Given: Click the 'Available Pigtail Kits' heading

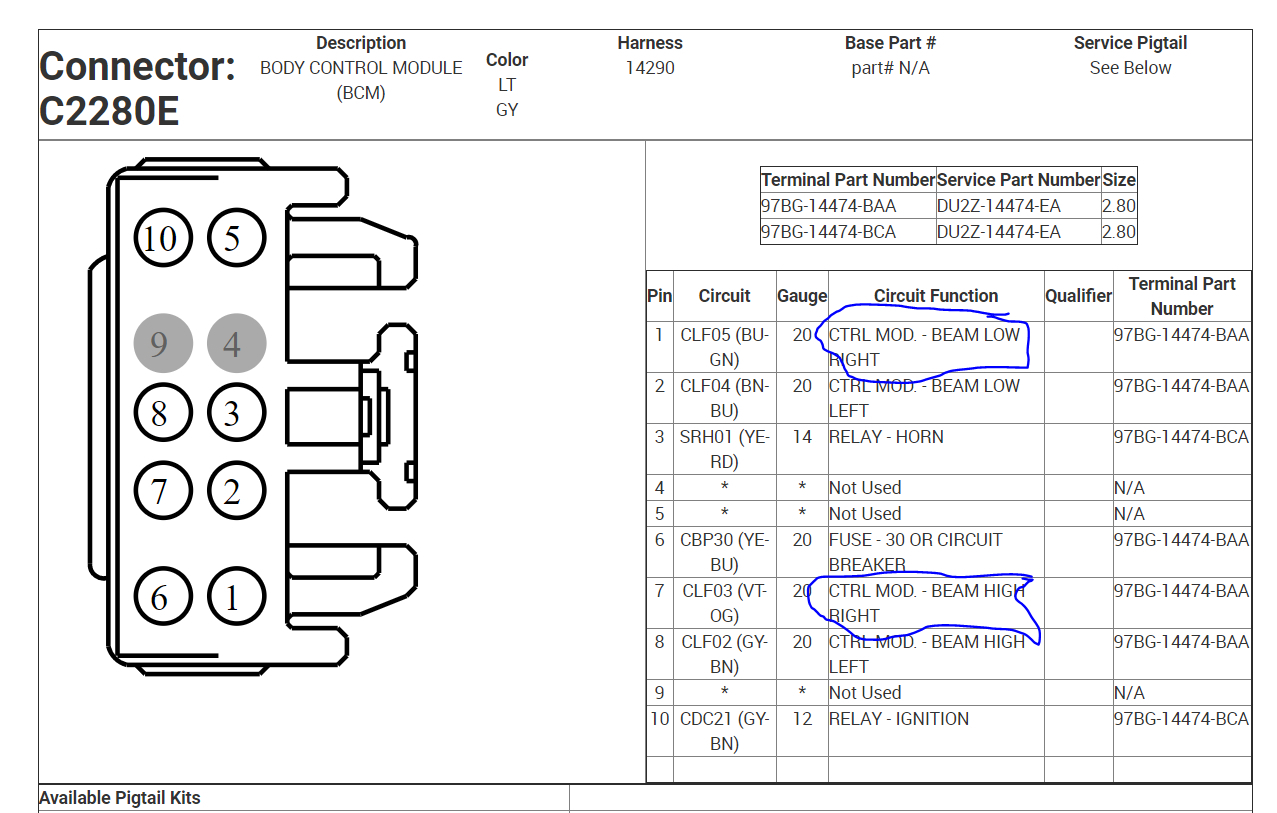Looking at the screenshot, I should (x=120, y=798).
